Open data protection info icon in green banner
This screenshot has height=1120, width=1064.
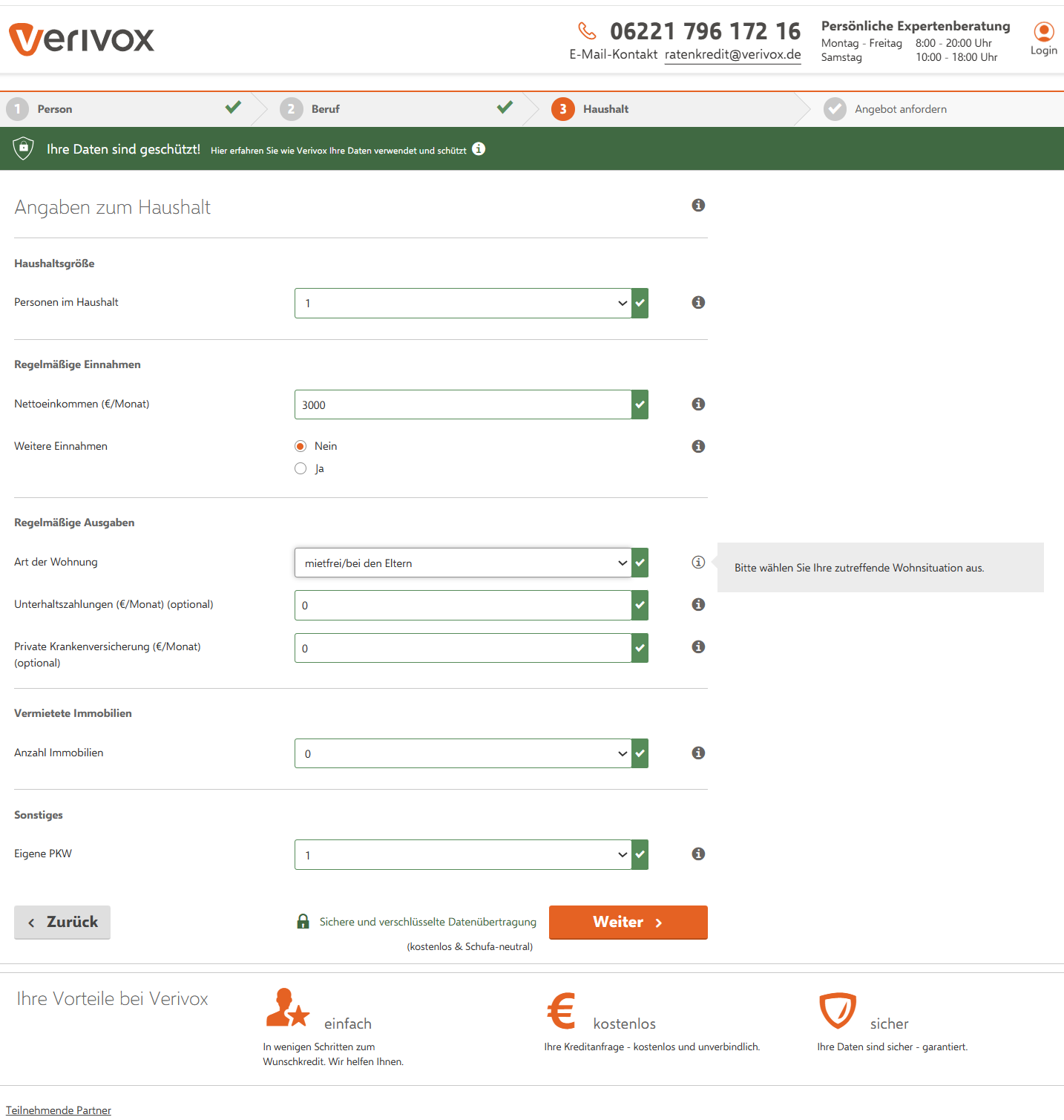pyautogui.click(x=479, y=149)
